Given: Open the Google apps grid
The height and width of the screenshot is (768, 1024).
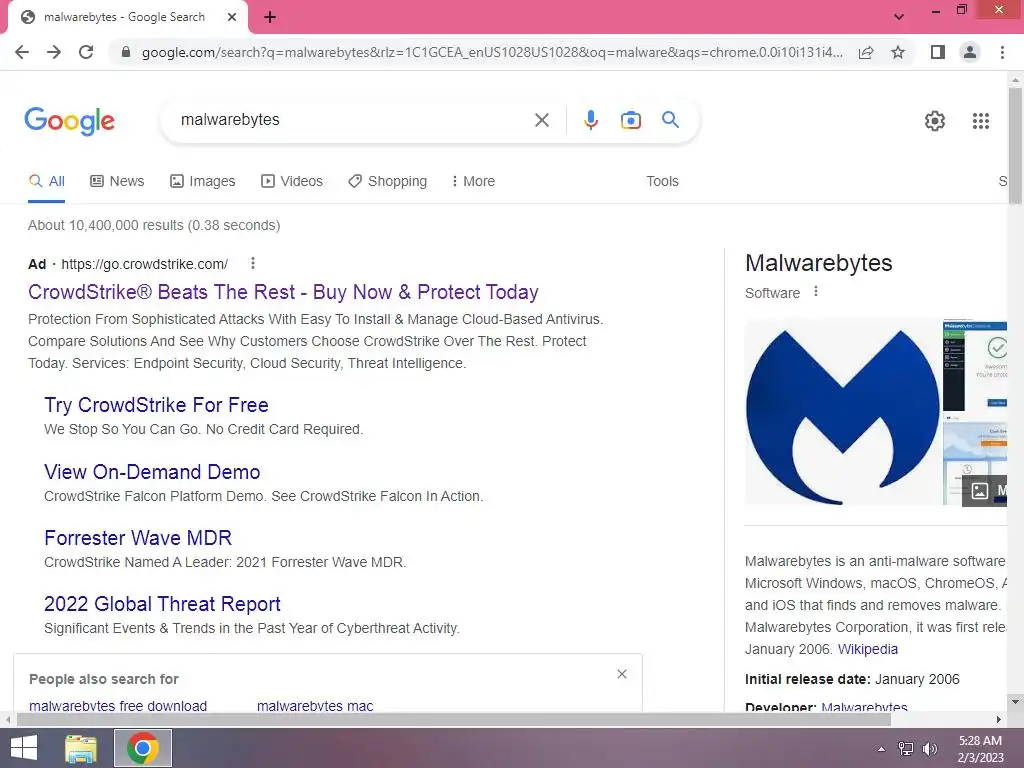Looking at the screenshot, I should [x=980, y=121].
